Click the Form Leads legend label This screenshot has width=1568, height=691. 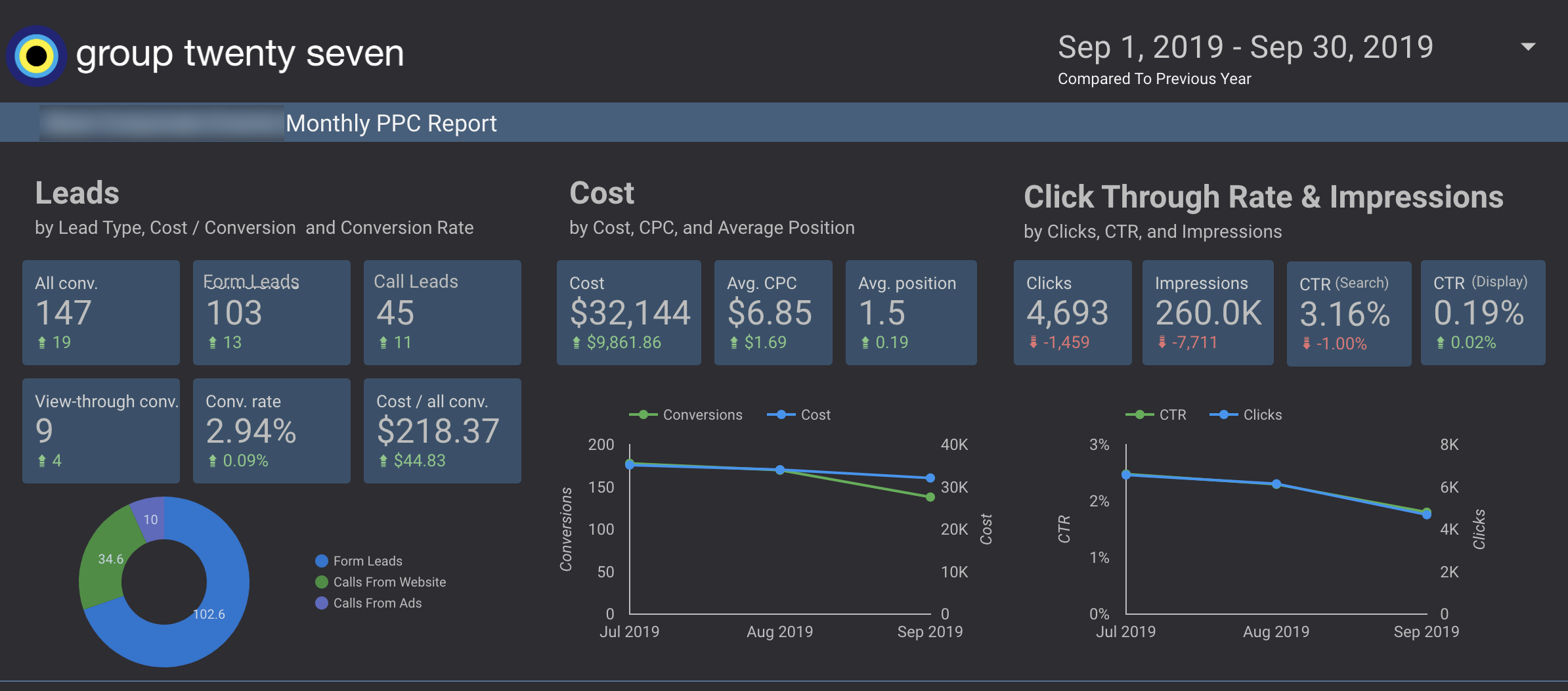[368, 561]
